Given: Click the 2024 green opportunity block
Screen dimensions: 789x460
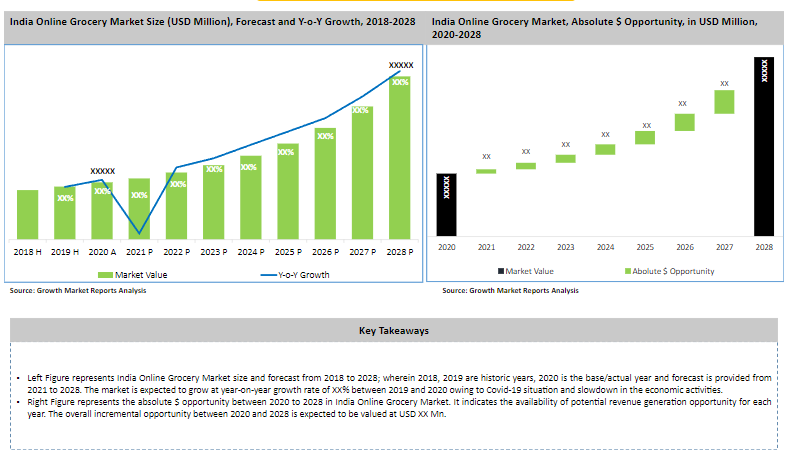Looking at the screenshot, I should [605, 149].
